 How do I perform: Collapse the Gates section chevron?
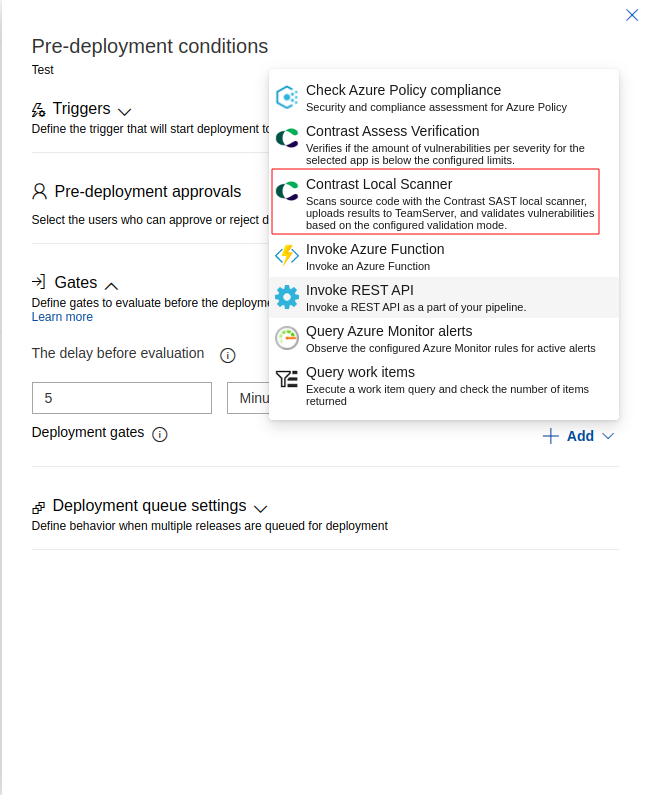[x=112, y=285]
